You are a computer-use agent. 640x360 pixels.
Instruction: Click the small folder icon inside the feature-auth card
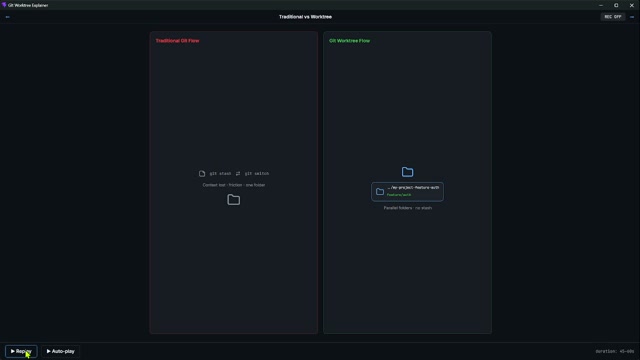tap(380, 191)
